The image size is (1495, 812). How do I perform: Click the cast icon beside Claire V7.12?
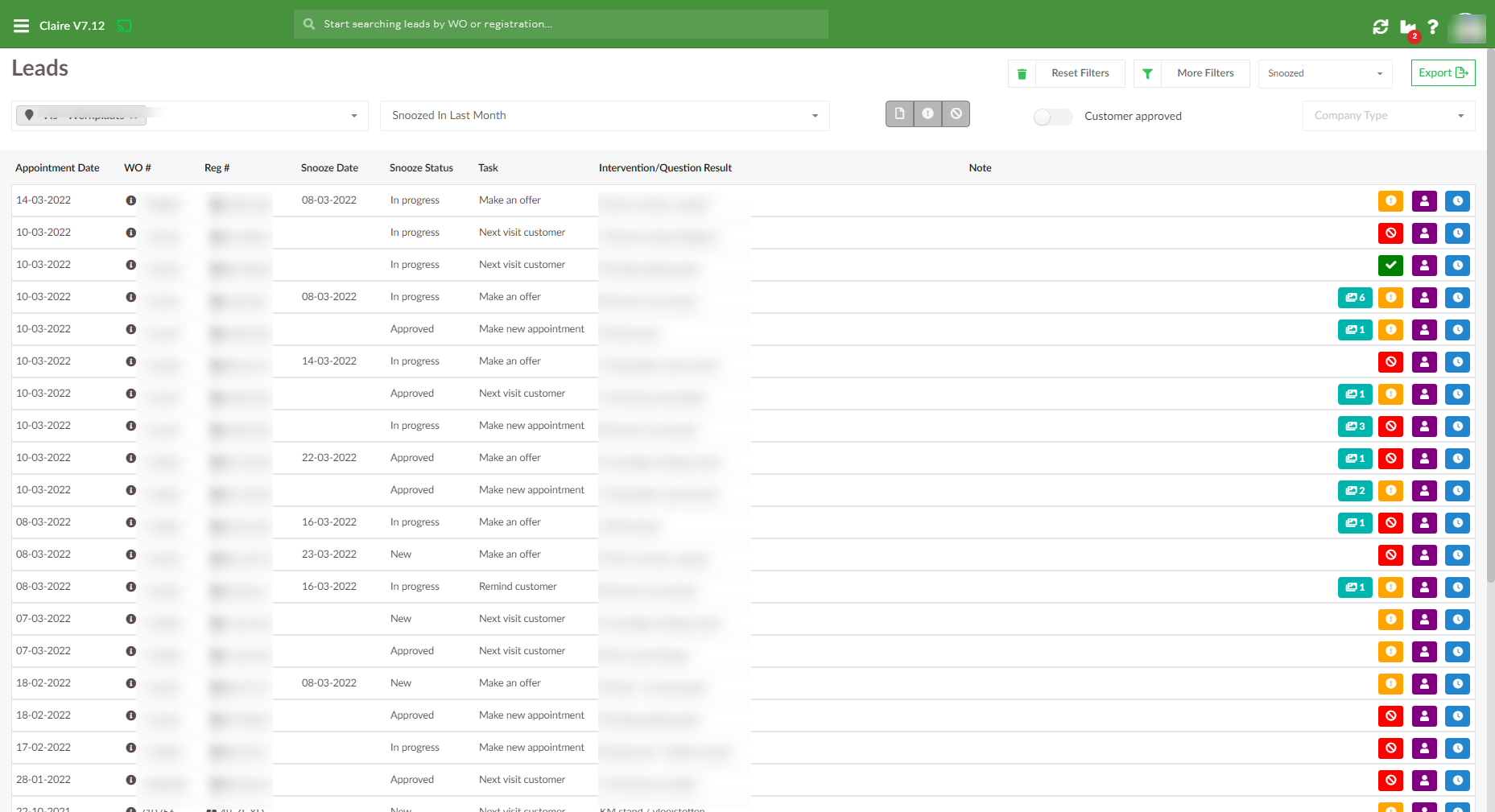click(124, 26)
